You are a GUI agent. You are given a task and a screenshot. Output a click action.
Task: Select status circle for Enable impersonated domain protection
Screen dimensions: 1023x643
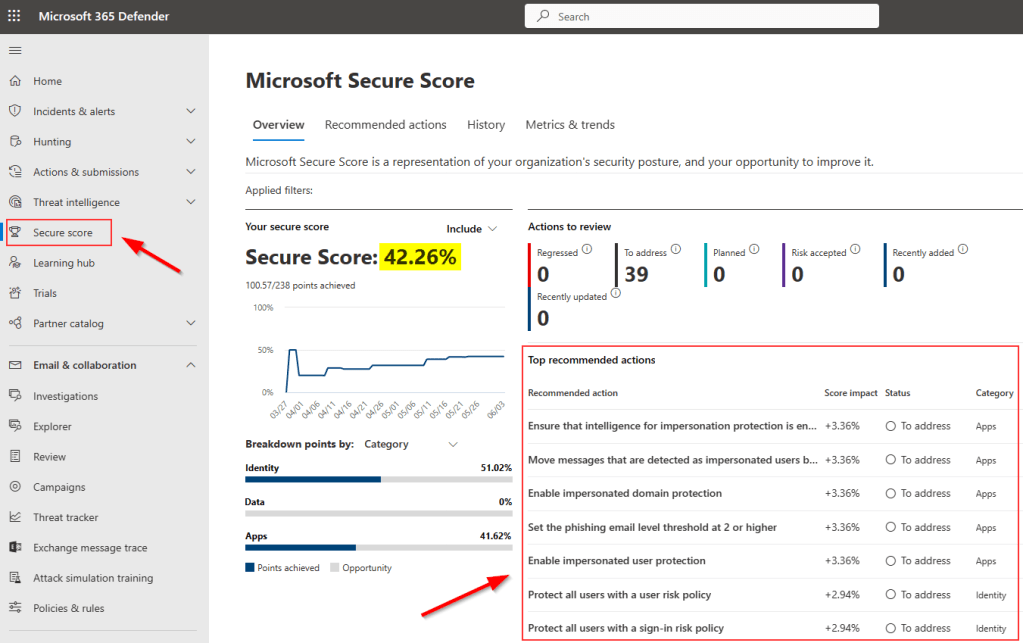click(890, 494)
